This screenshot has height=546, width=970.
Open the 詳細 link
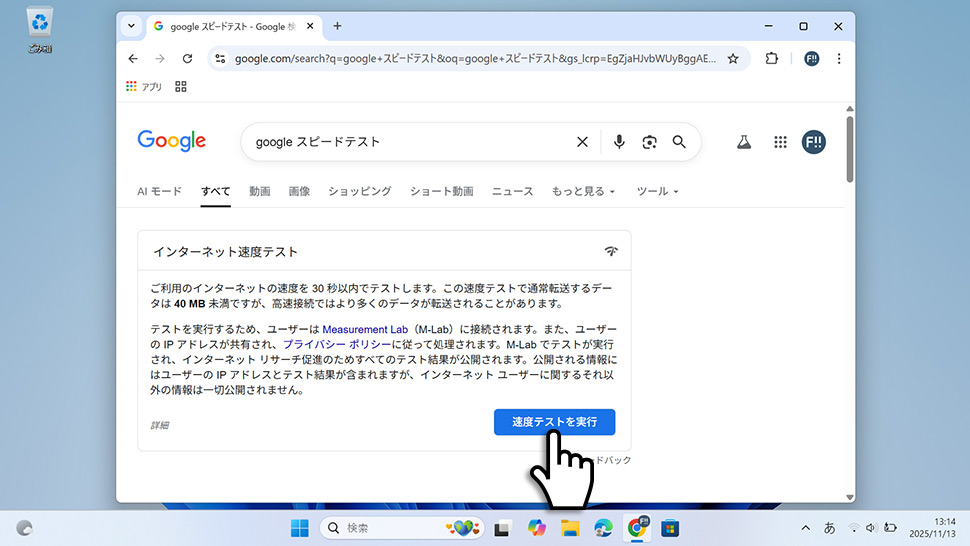tap(160, 425)
